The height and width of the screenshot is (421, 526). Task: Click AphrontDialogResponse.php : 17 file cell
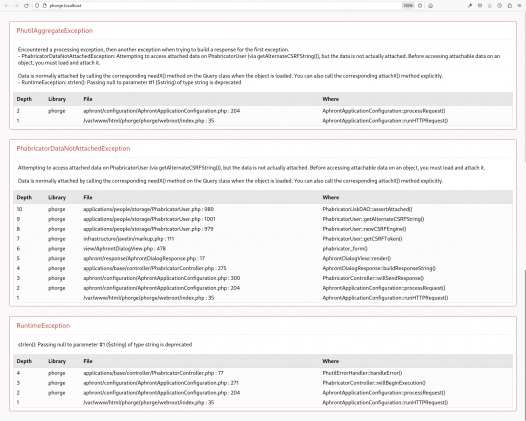point(144,258)
